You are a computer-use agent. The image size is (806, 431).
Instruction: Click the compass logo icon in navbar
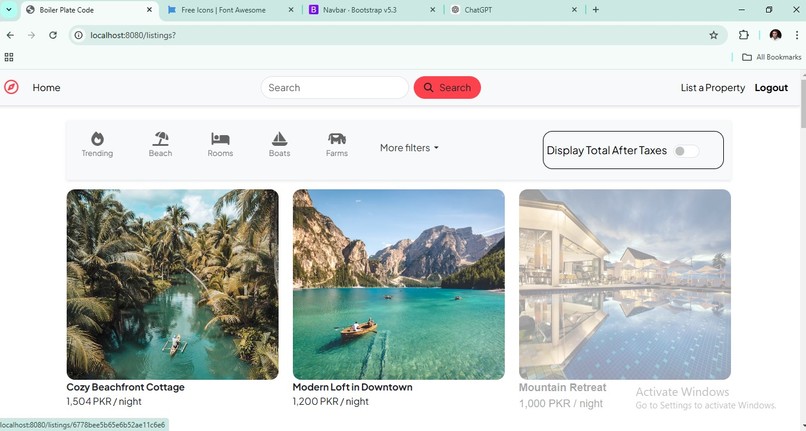(11, 87)
